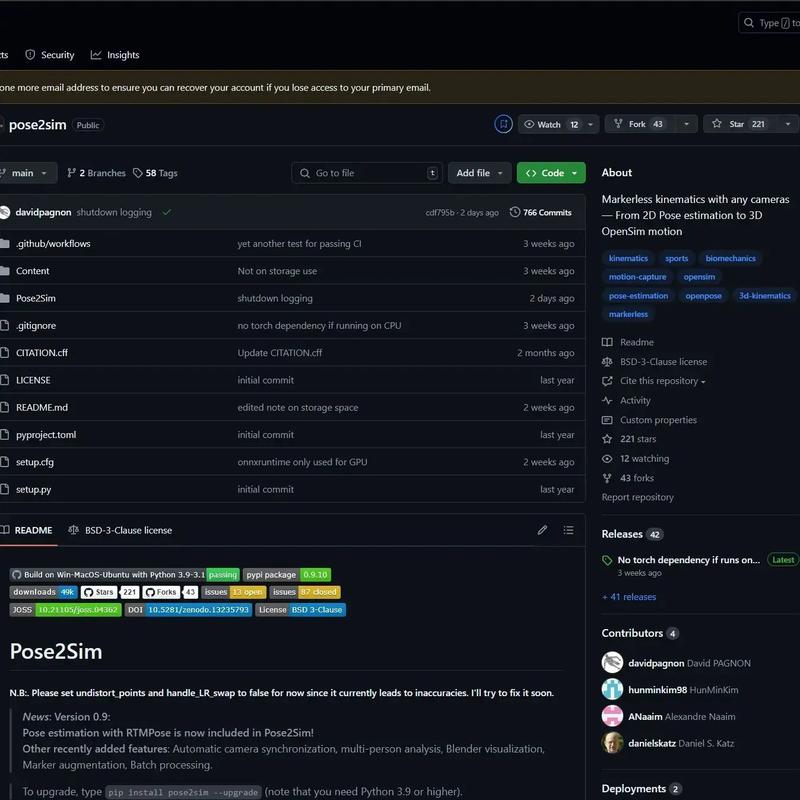The width and height of the screenshot is (800, 800).
Task: Click the biomechanics topic tag
Action: [x=730, y=258]
